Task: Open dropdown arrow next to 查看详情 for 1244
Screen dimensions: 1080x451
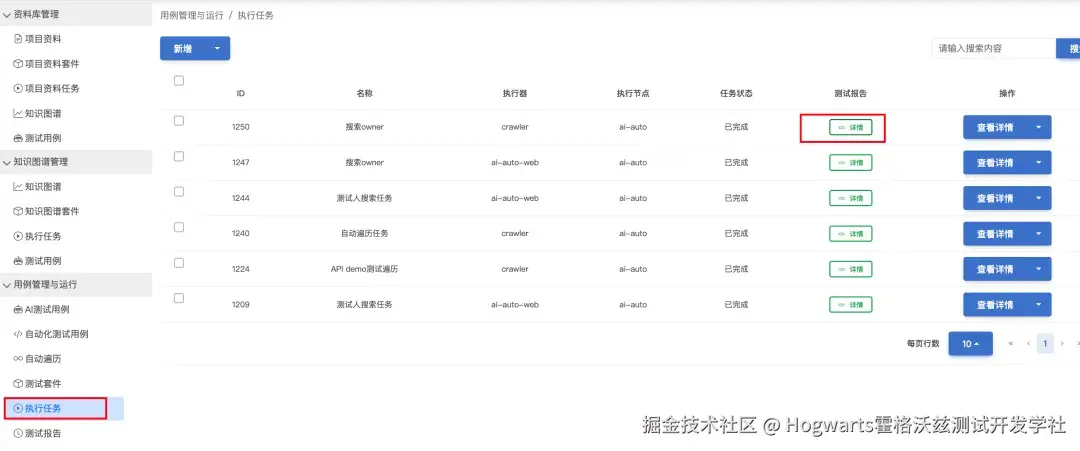Action: [1038, 198]
